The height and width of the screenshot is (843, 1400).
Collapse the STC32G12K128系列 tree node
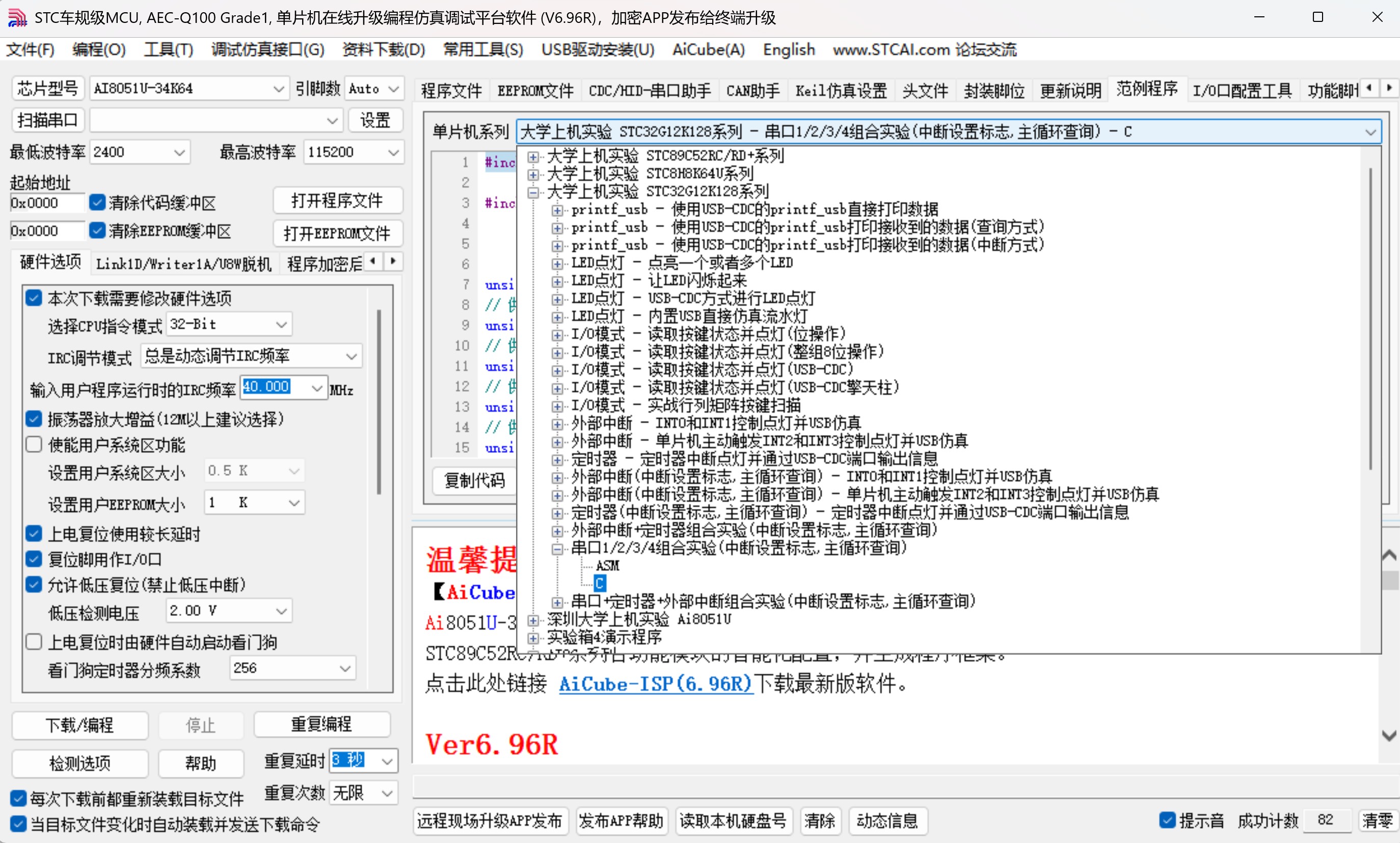point(533,192)
